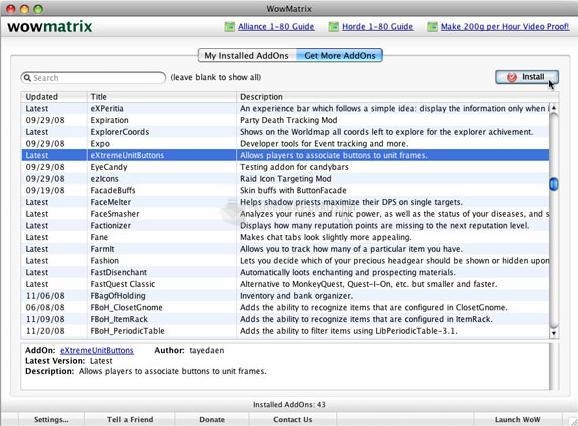578x426 pixels.
Task: Open the Make 200g per Hour Video Proof link
Action: [505, 27]
